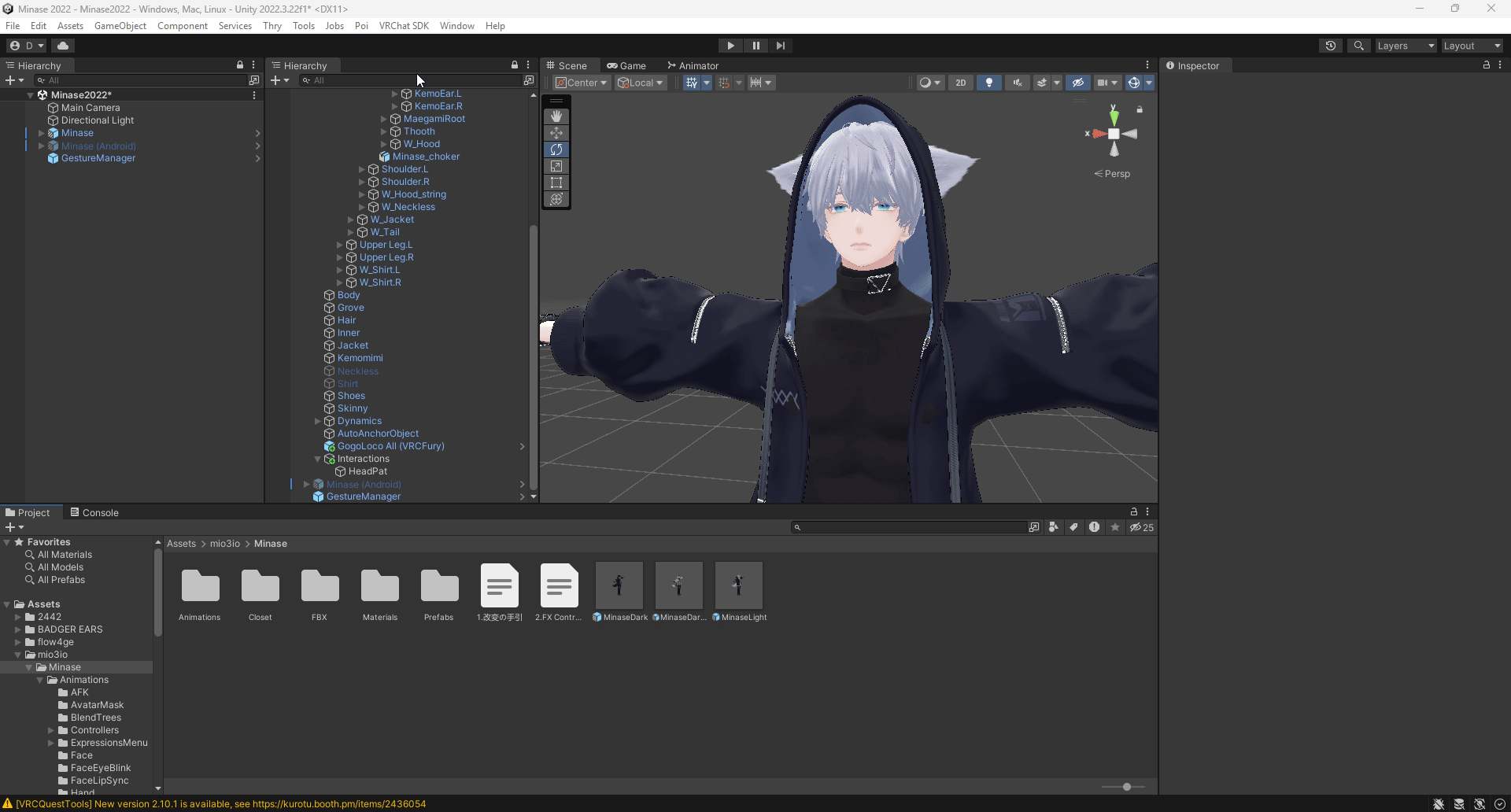Image resolution: width=1511 pixels, height=812 pixels.
Task: Toggle scene lighting bulb button
Action: (989, 83)
